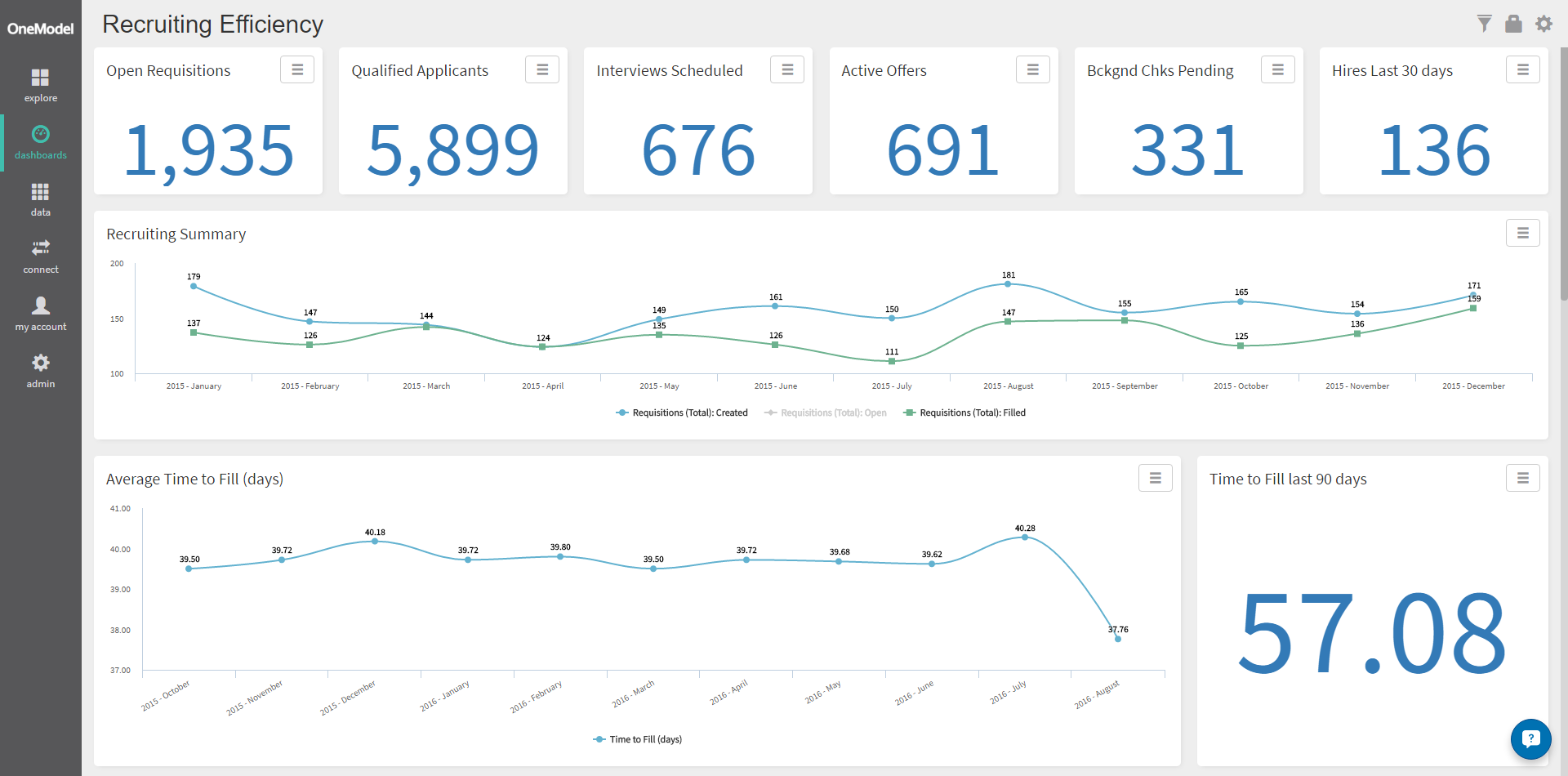Go to the explore section
Viewport: 1568px width, 776px height.
coord(41,86)
